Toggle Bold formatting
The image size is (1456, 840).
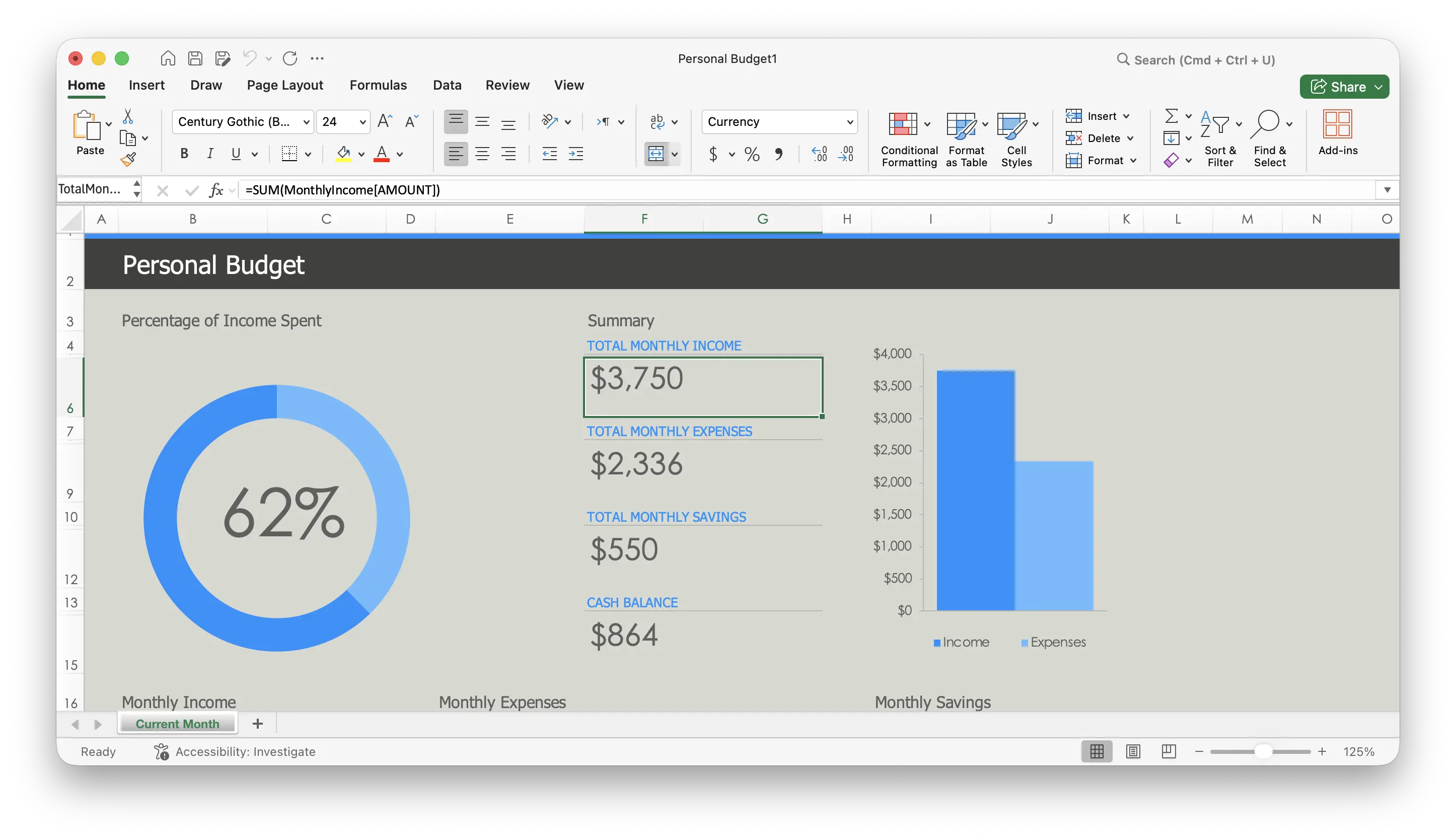184,154
